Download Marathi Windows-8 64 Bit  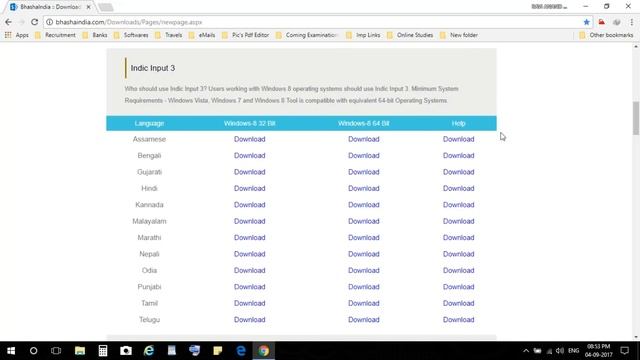coord(364,238)
